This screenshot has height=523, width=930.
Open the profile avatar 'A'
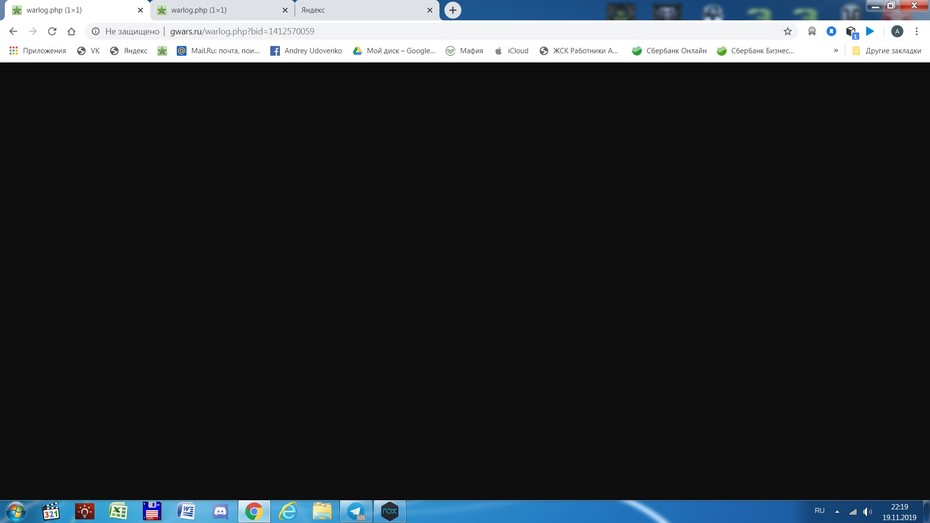[897, 31]
